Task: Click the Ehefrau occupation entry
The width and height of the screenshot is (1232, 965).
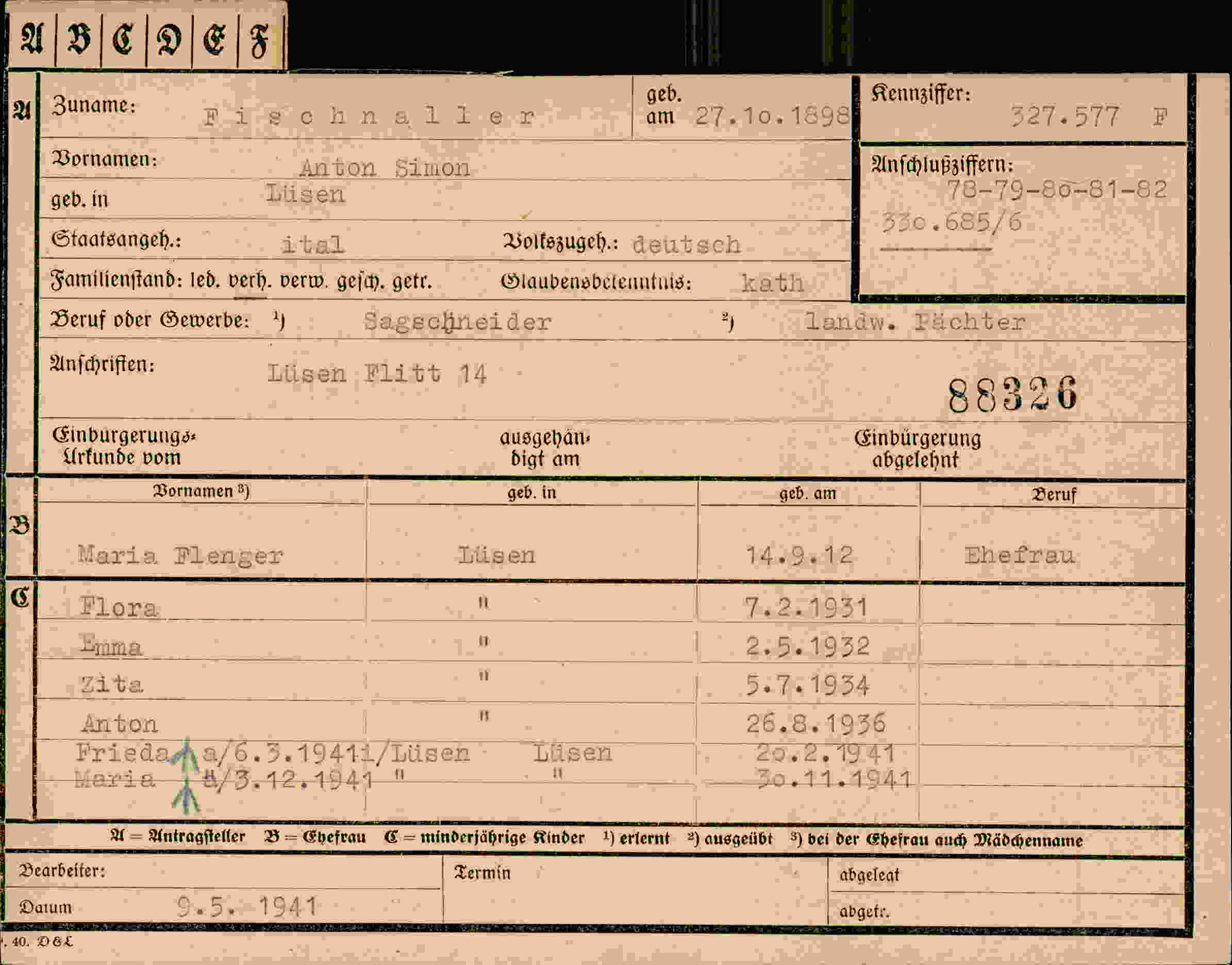Action: tap(1019, 555)
